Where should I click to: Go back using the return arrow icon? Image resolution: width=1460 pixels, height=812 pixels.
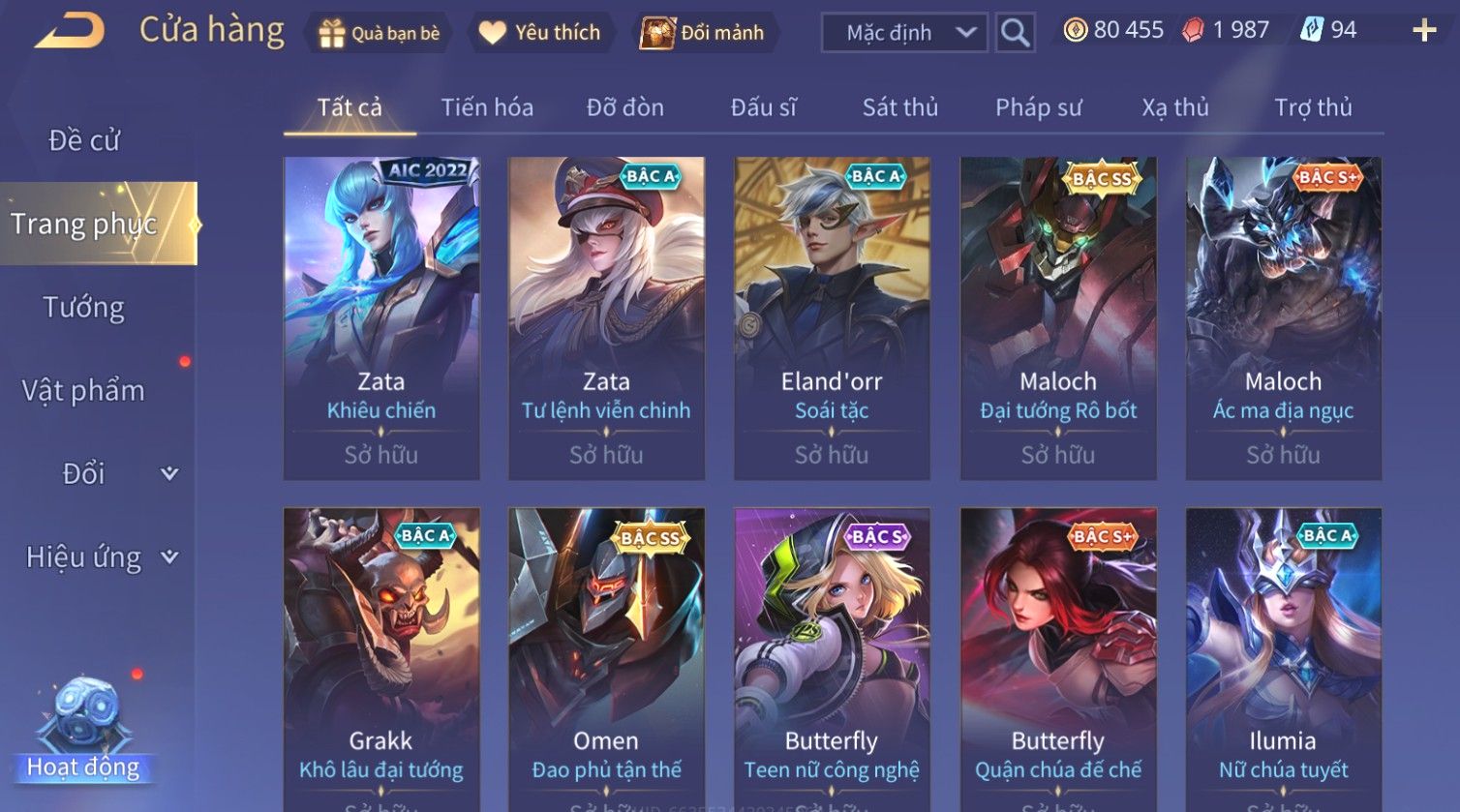(70, 31)
